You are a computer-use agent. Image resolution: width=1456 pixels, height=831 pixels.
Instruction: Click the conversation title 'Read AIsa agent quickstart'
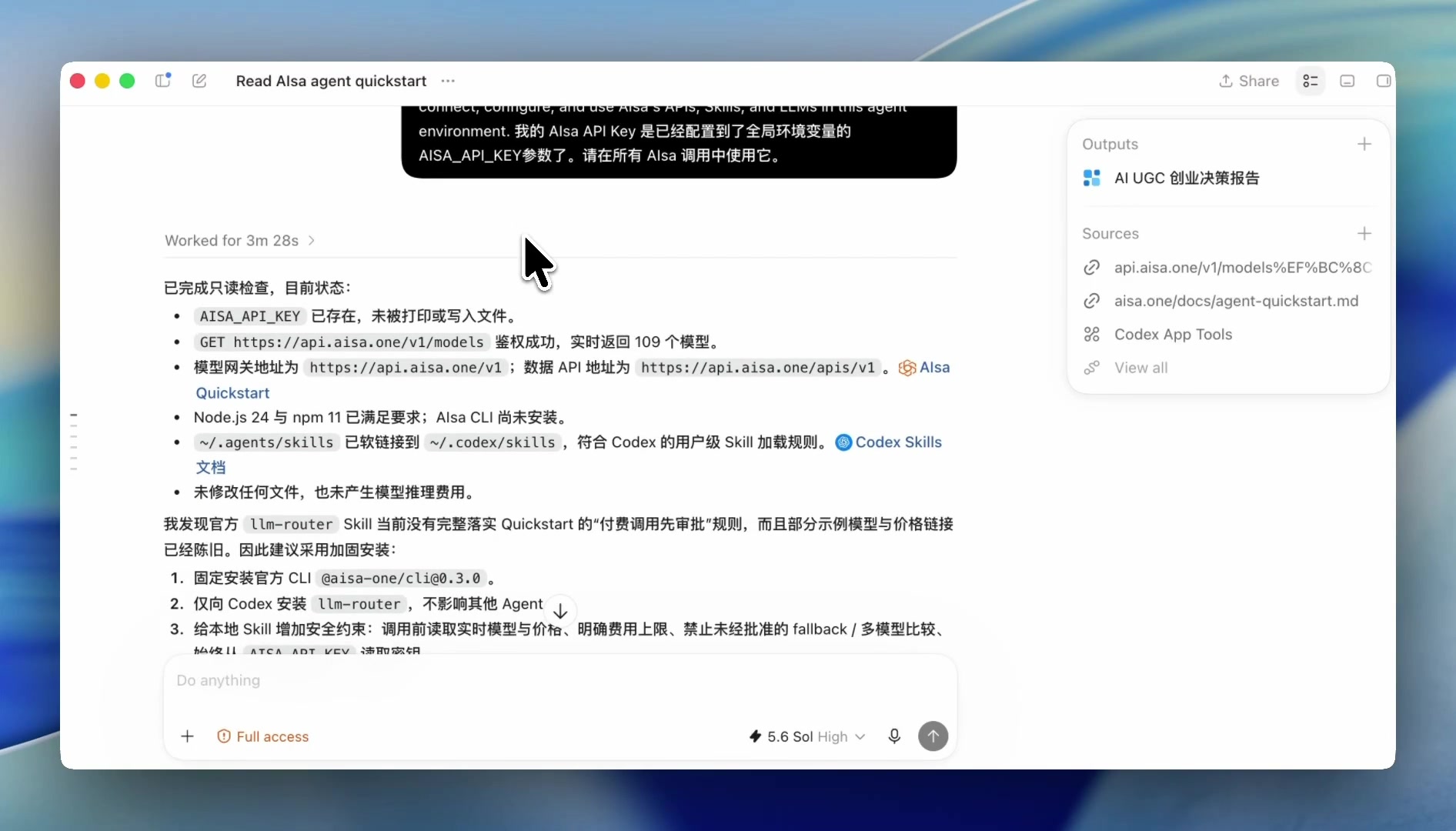click(331, 81)
